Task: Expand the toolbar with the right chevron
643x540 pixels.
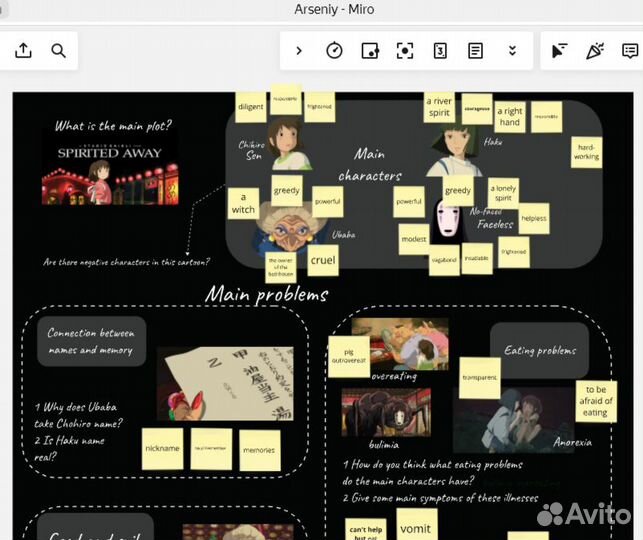Action: pyautogui.click(x=298, y=51)
